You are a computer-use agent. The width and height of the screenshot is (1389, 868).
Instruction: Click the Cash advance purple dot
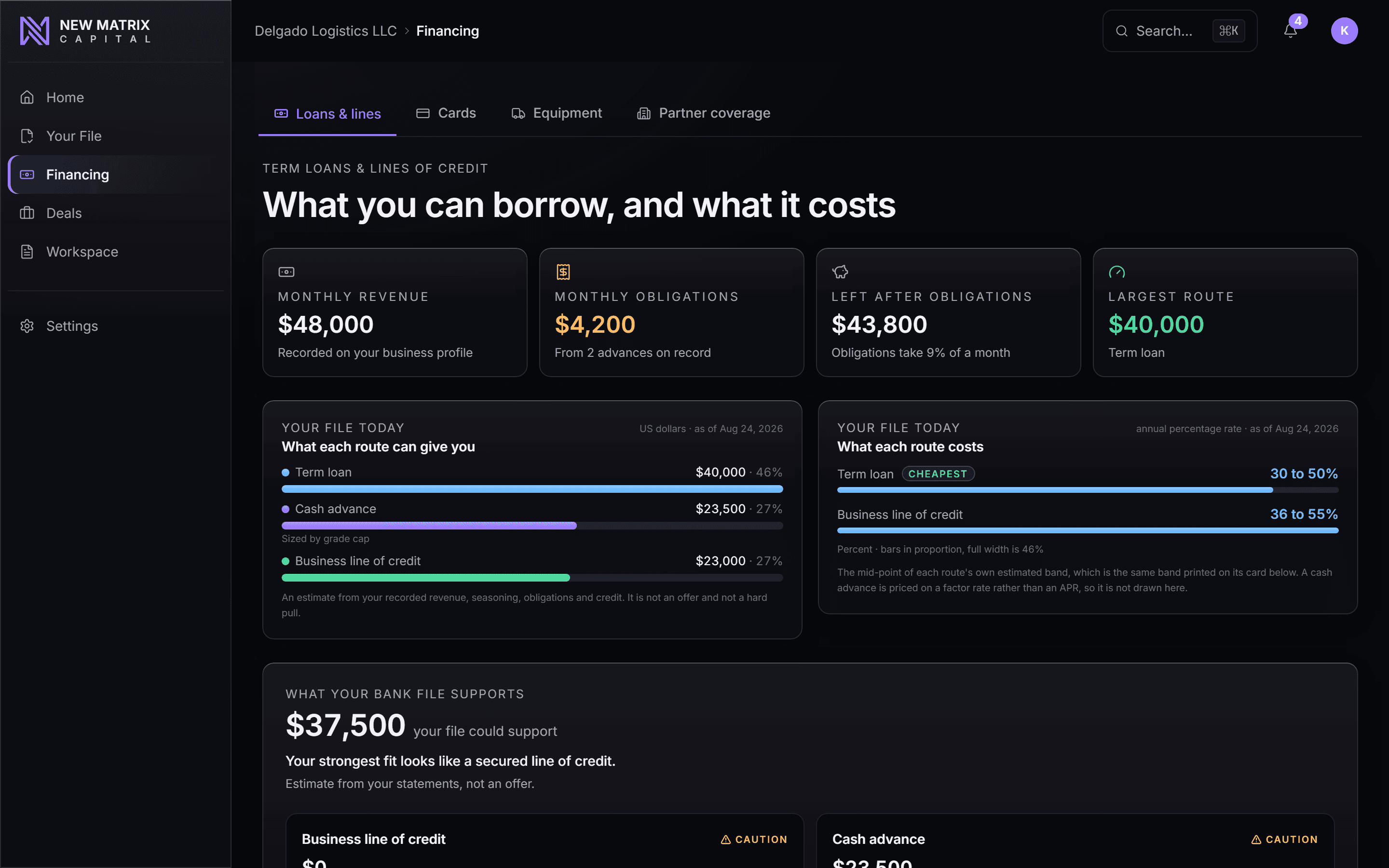pos(285,509)
